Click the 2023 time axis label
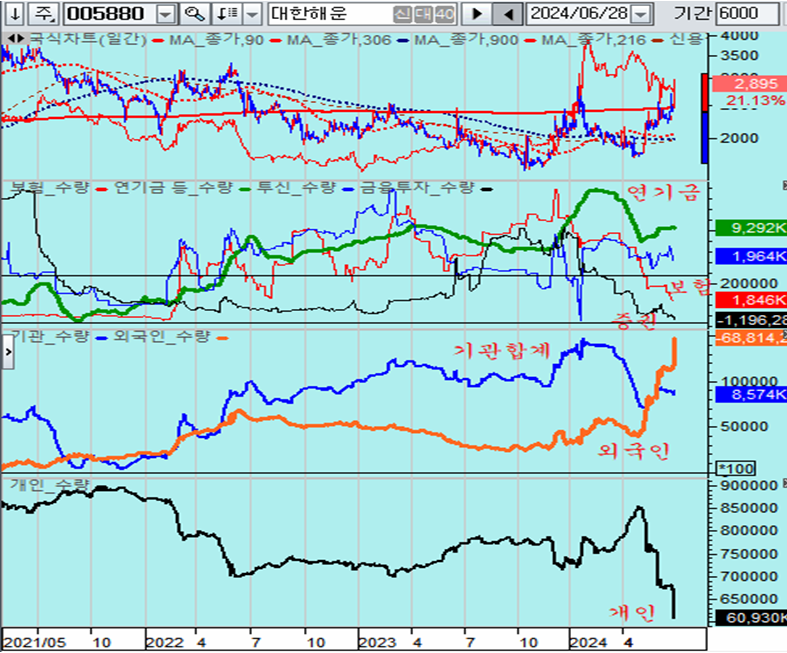Image resolution: width=787 pixels, height=653 pixels. [x=377, y=642]
